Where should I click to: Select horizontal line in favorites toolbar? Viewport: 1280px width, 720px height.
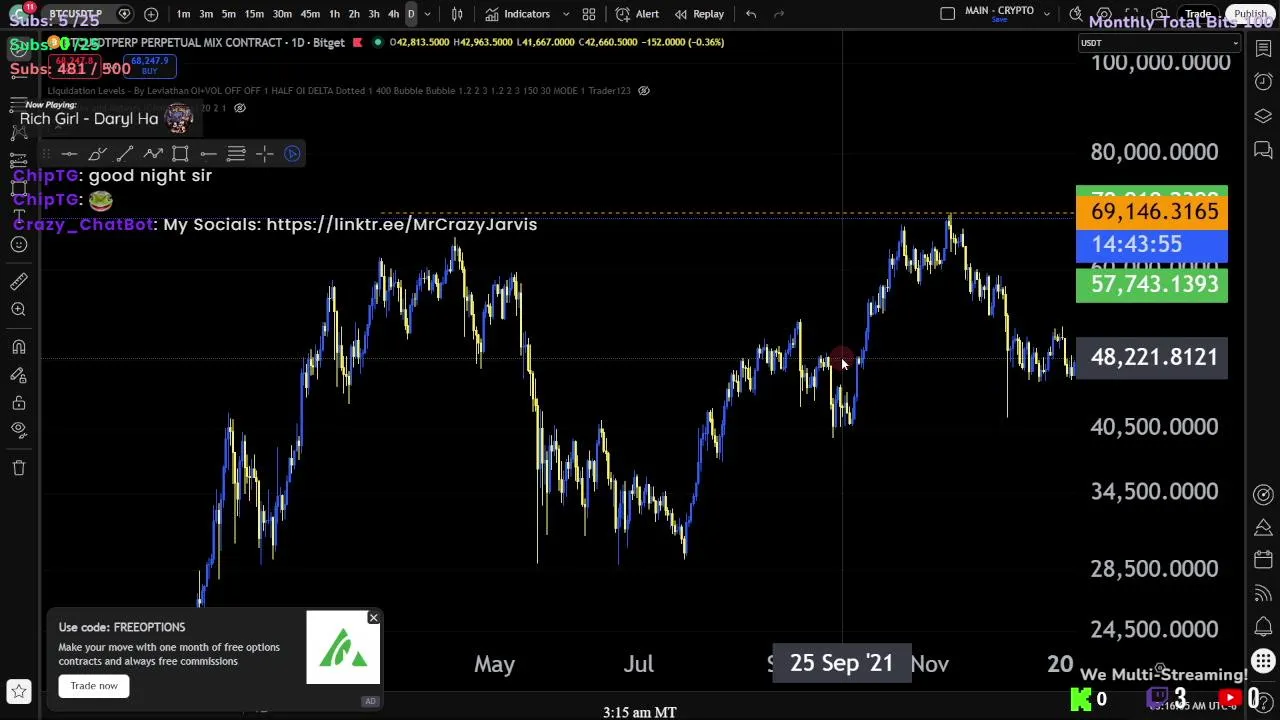[69, 153]
